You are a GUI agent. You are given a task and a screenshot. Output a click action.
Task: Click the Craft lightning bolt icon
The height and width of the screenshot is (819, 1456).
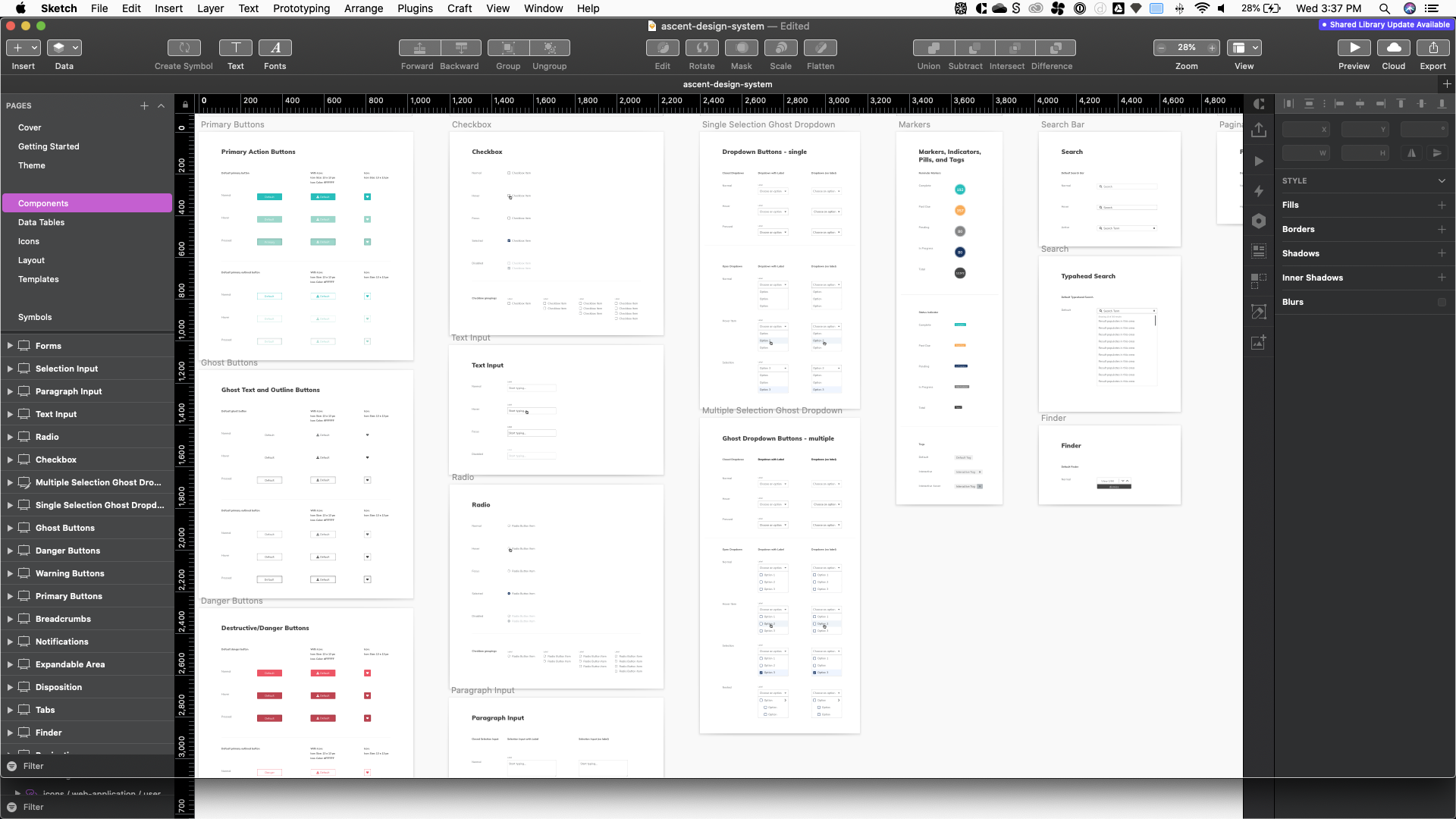(x=1259, y=191)
